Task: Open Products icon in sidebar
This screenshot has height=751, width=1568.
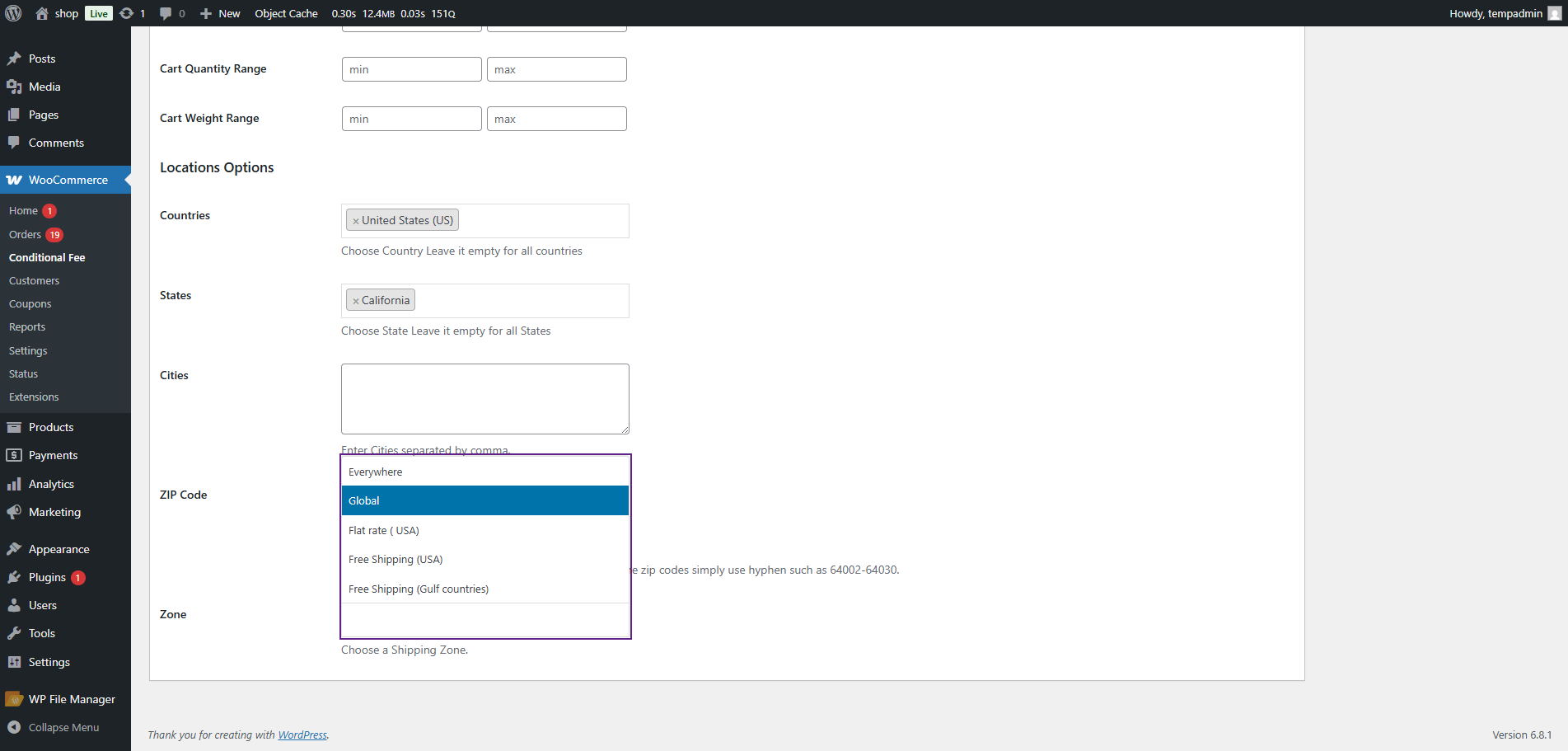Action: (x=14, y=427)
